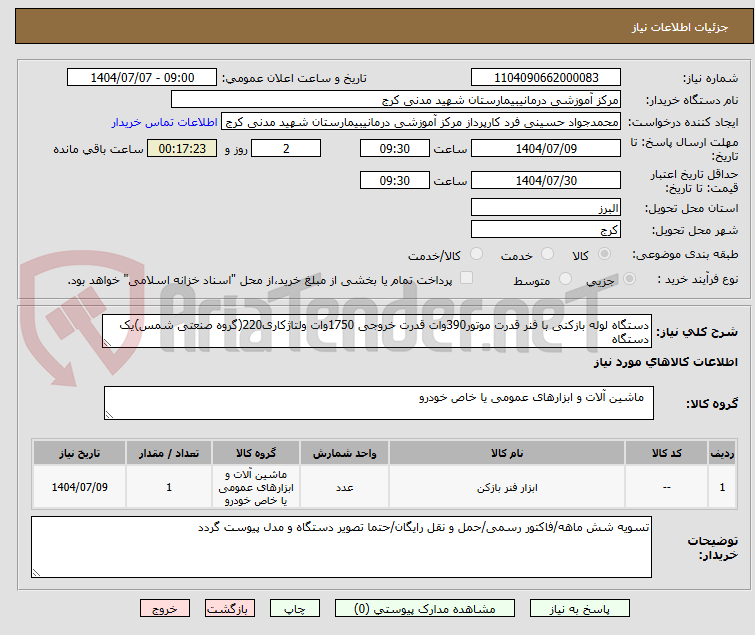Click the استان محل تحویل field

point(546,208)
